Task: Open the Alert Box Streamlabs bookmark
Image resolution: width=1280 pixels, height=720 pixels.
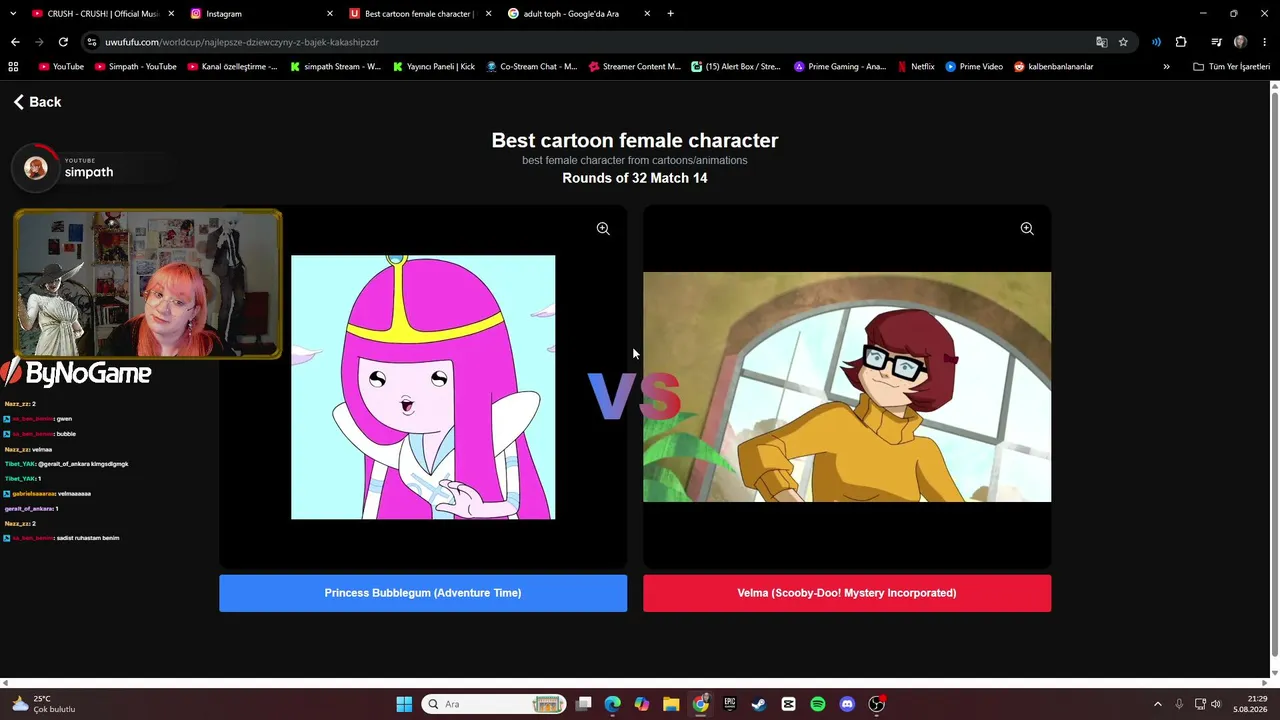Action: coord(736,67)
